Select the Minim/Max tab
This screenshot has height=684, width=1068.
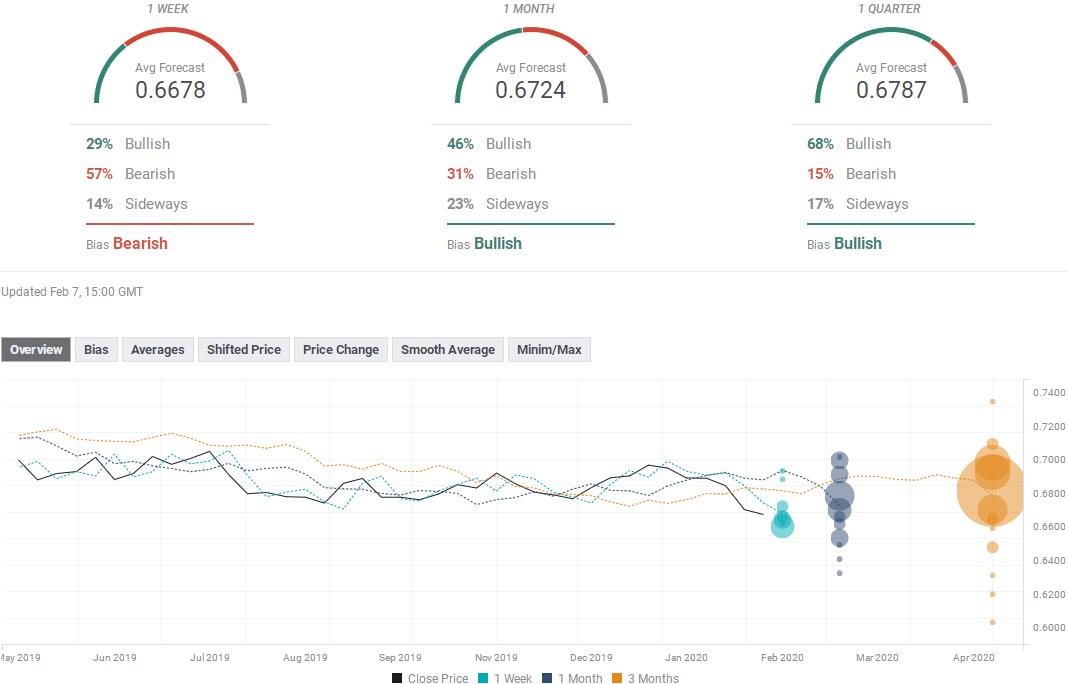coord(549,349)
